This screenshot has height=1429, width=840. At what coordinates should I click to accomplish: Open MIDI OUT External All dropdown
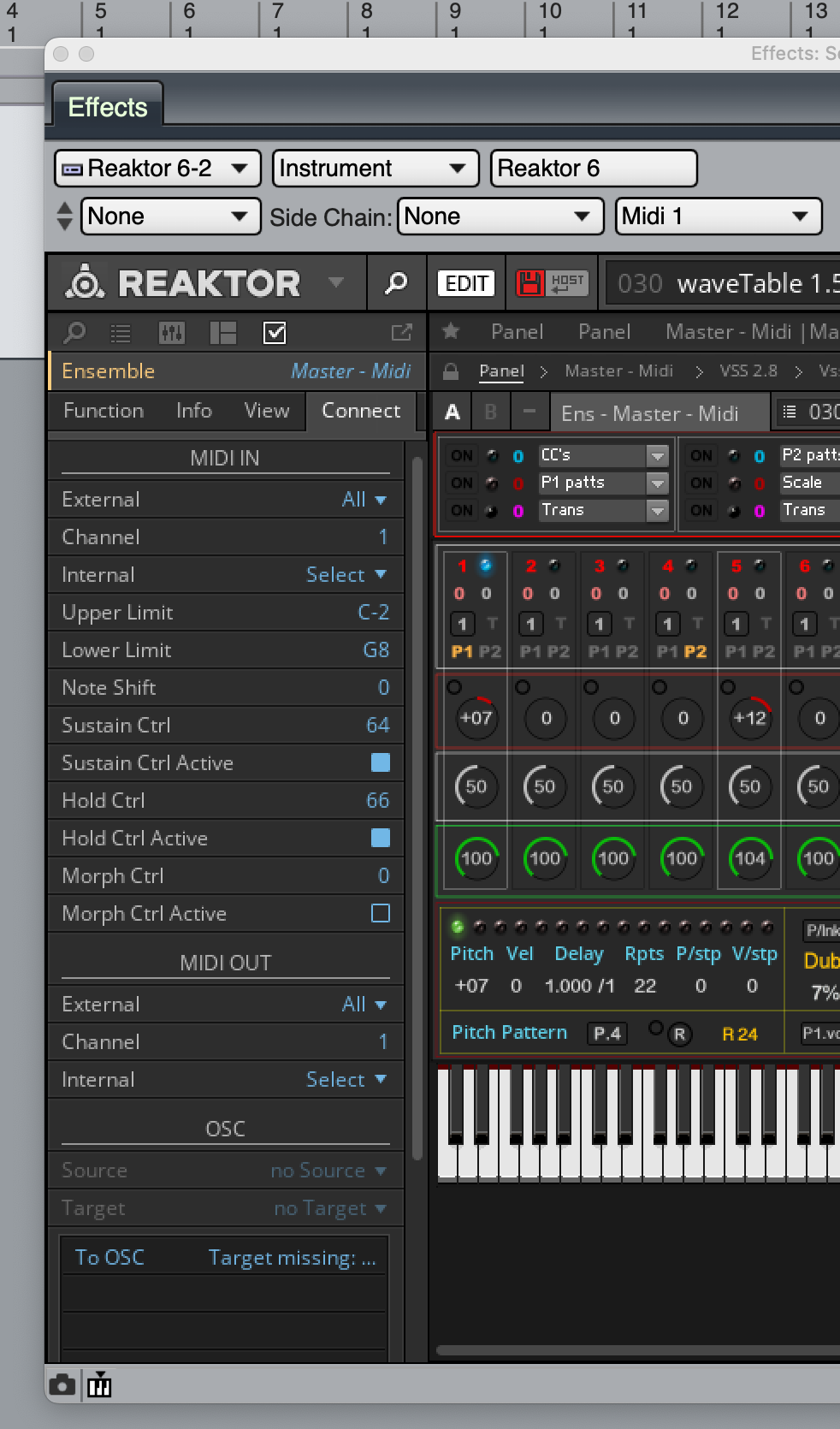point(364,1004)
